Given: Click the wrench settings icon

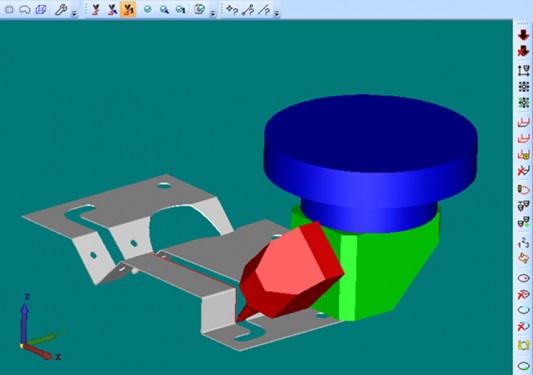Looking at the screenshot, I should pyautogui.click(x=61, y=10).
